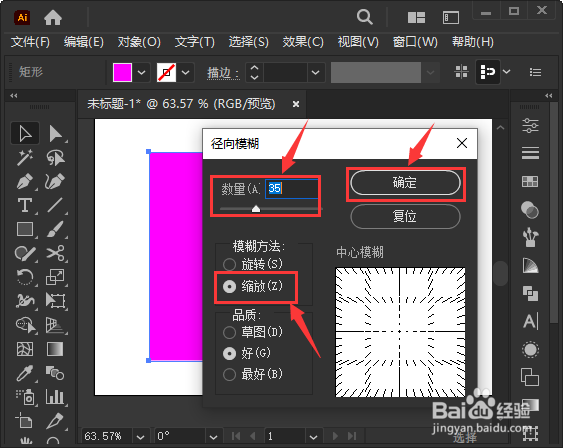Choose the Scissors tool

[55, 253]
